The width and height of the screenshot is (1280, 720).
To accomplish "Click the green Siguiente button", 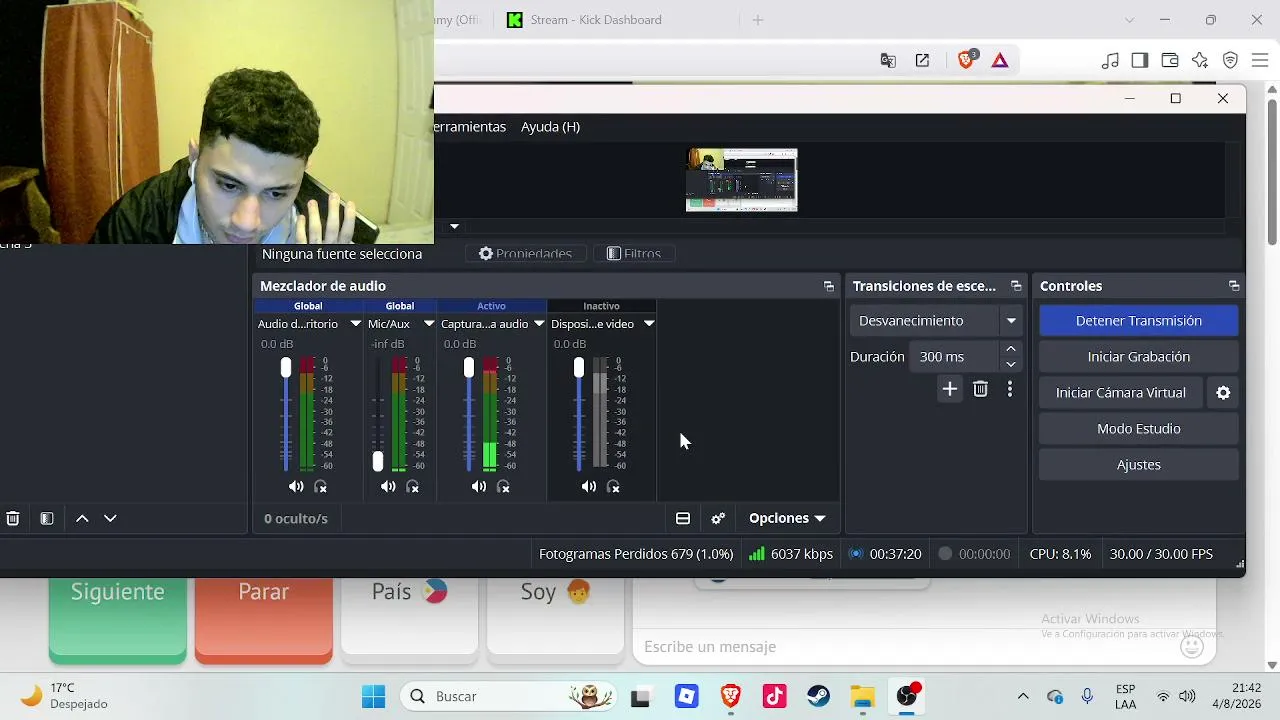I will coord(118,619).
